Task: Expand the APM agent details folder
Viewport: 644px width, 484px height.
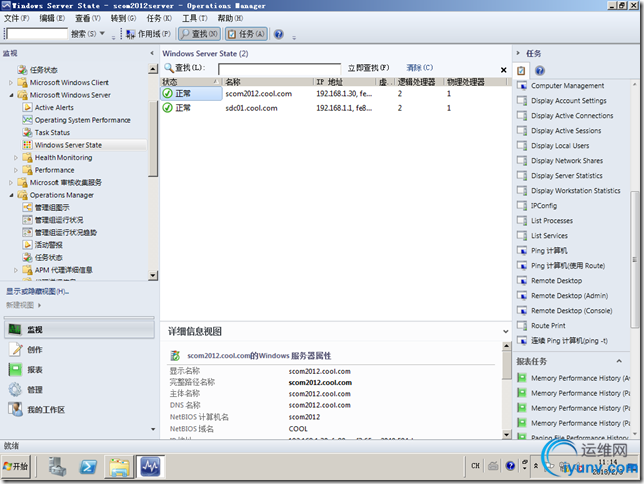Action: [16, 270]
